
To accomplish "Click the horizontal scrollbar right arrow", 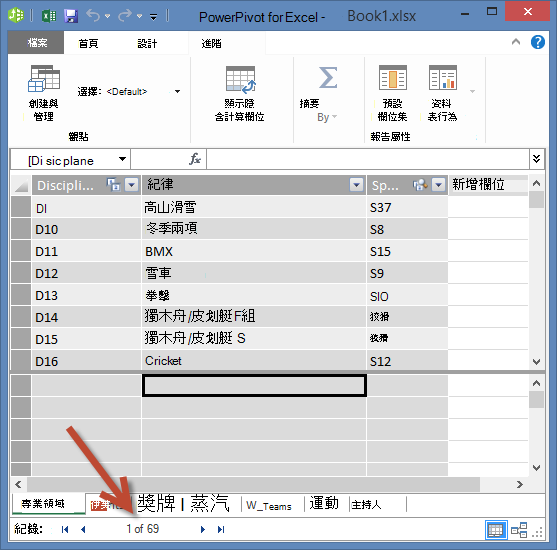I will tap(520, 484).
